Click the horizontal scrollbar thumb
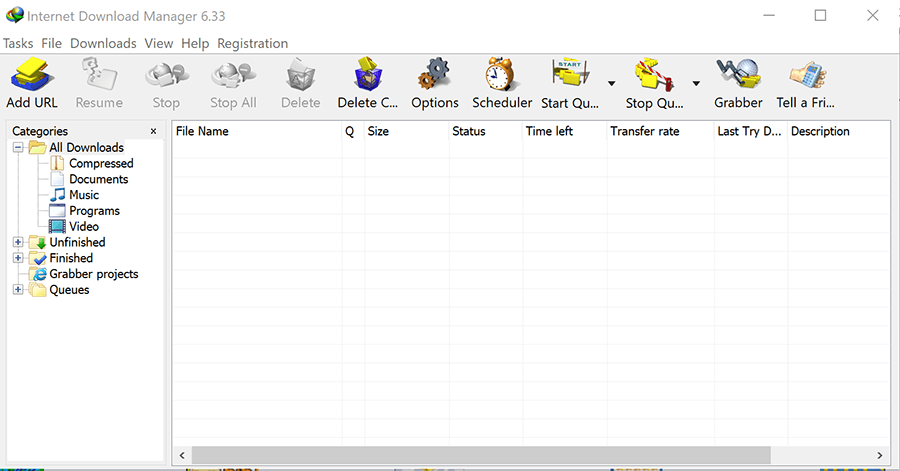 pos(481,456)
